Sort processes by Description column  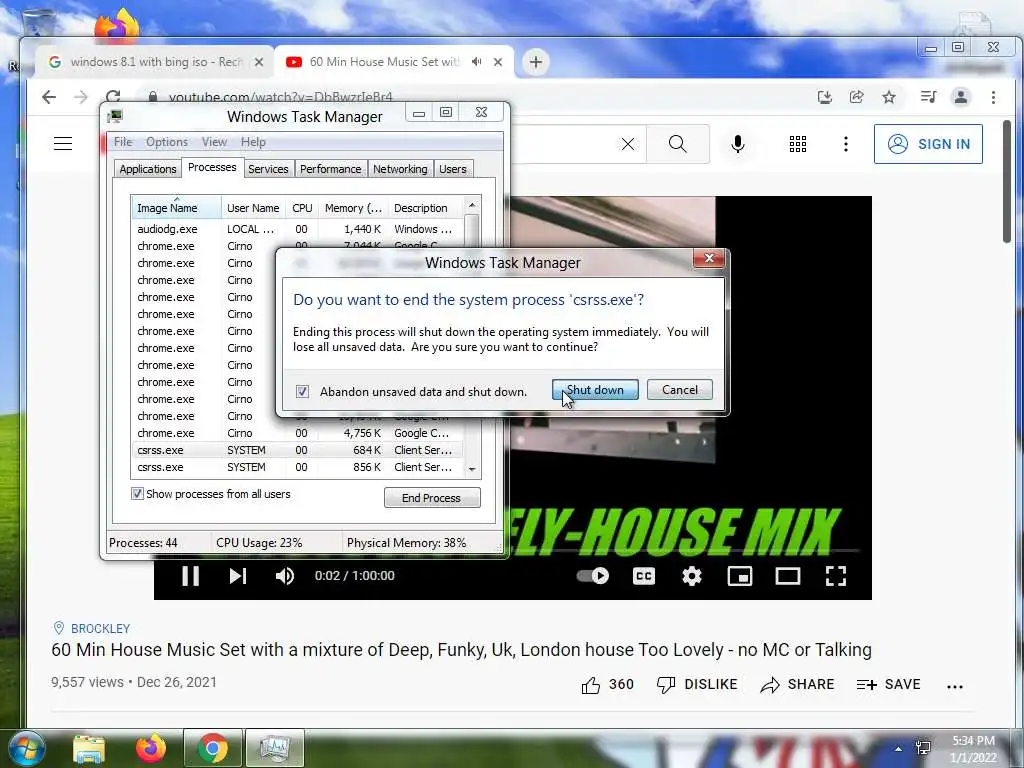tap(424, 208)
